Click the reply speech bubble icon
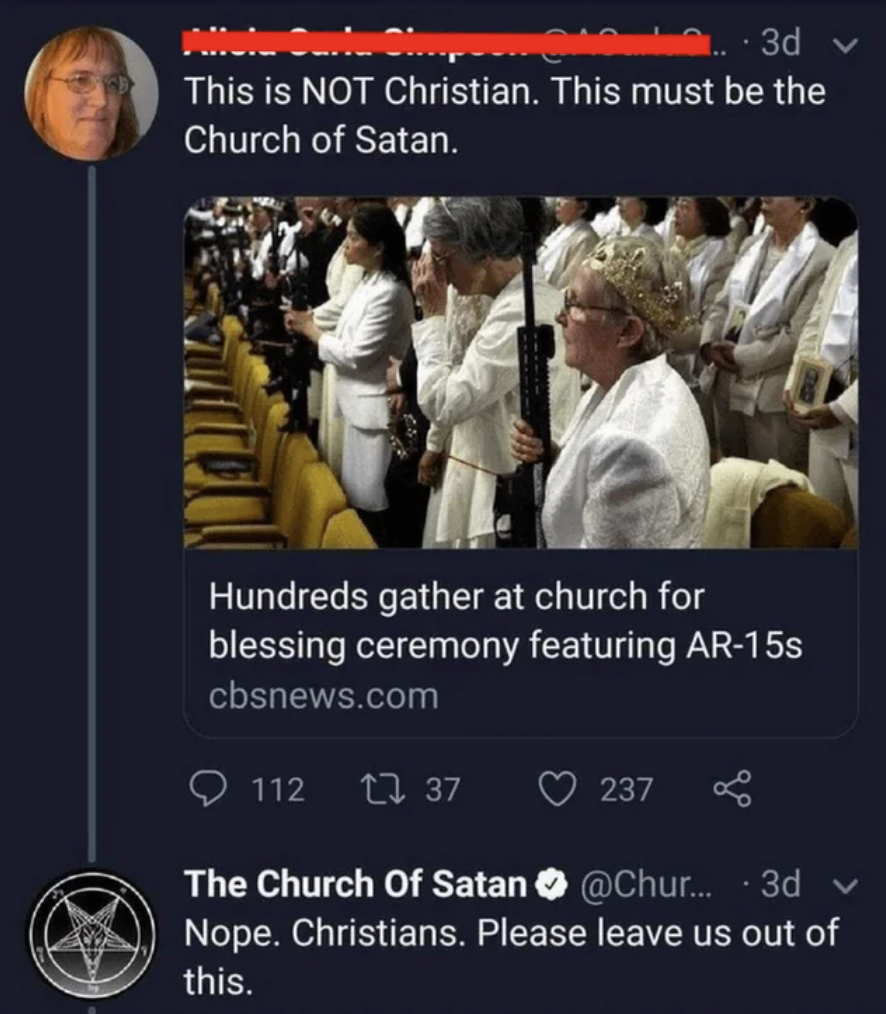 click(206, 790)
